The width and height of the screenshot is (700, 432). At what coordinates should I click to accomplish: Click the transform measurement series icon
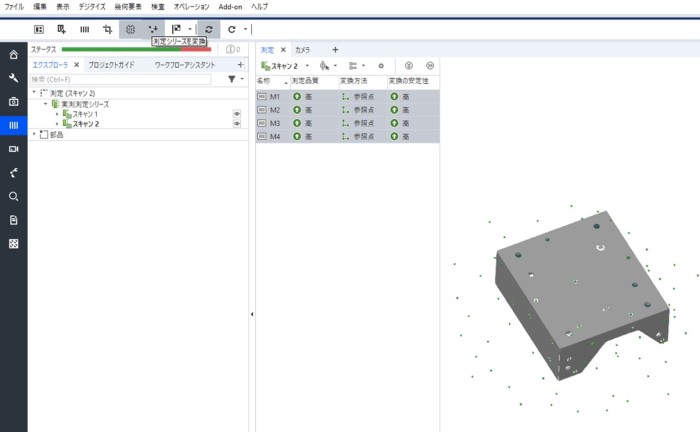[154, 29]
